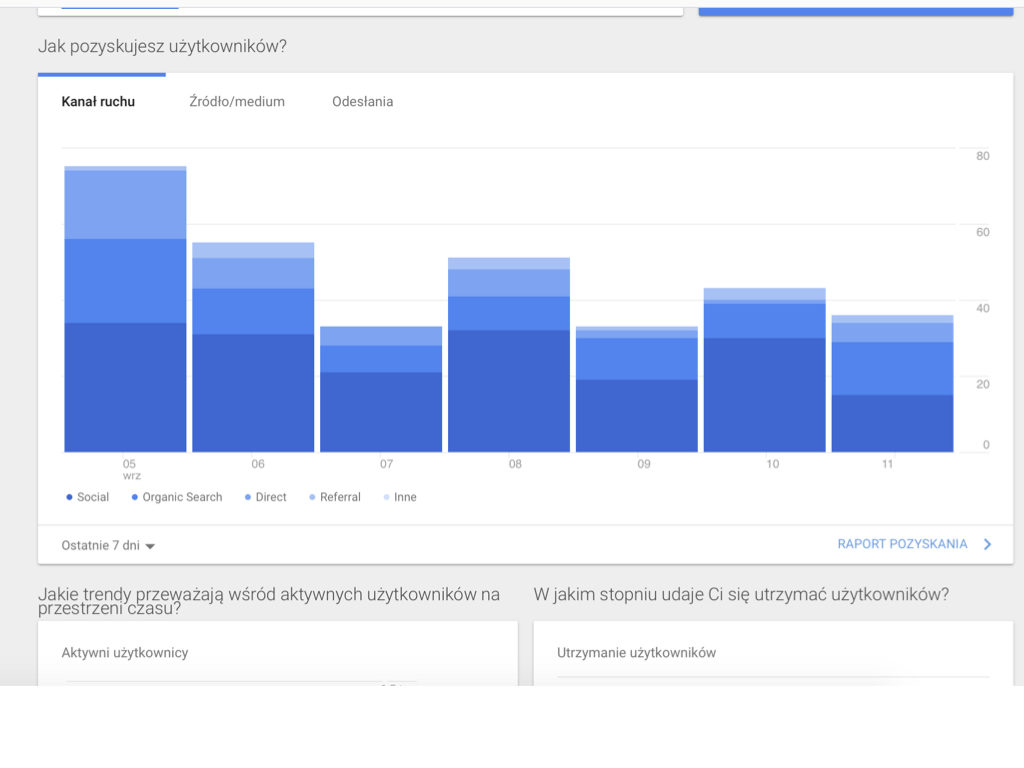Click the 80 axis label
The height and width of the screenshot is (768, 1024).
point(982,155)
